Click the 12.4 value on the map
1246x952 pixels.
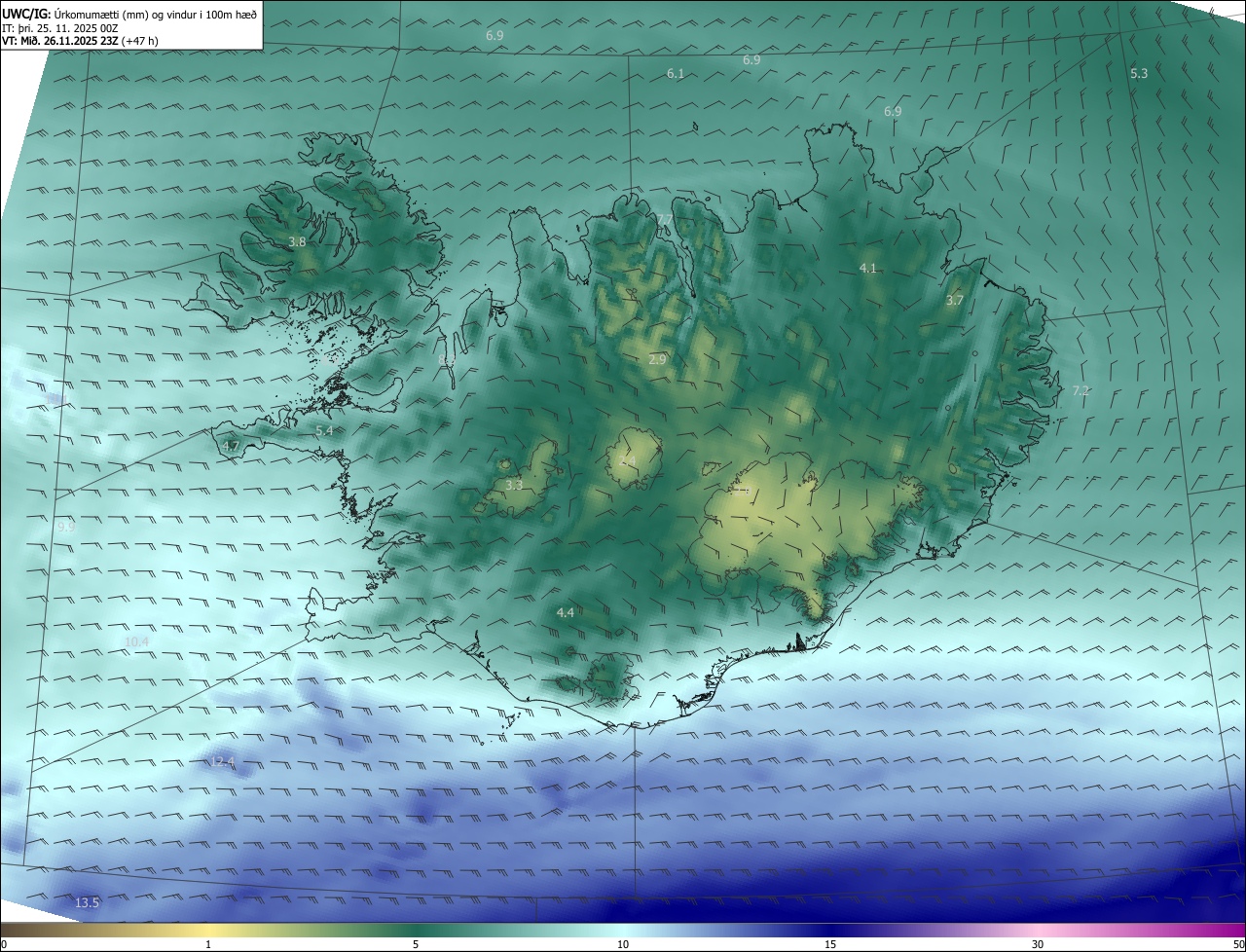(x=223, y=762)
